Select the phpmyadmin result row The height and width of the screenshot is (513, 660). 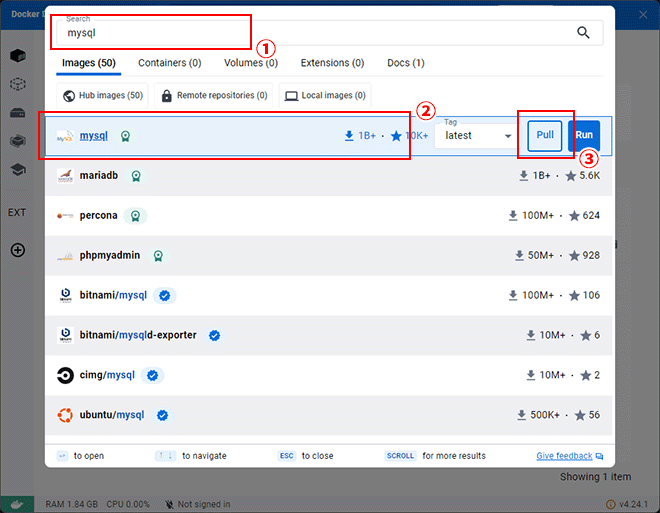coord(329,255)
